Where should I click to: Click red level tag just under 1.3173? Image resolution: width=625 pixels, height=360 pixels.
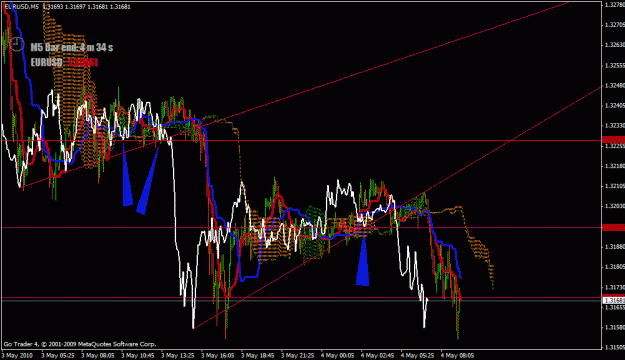point(613,296)
